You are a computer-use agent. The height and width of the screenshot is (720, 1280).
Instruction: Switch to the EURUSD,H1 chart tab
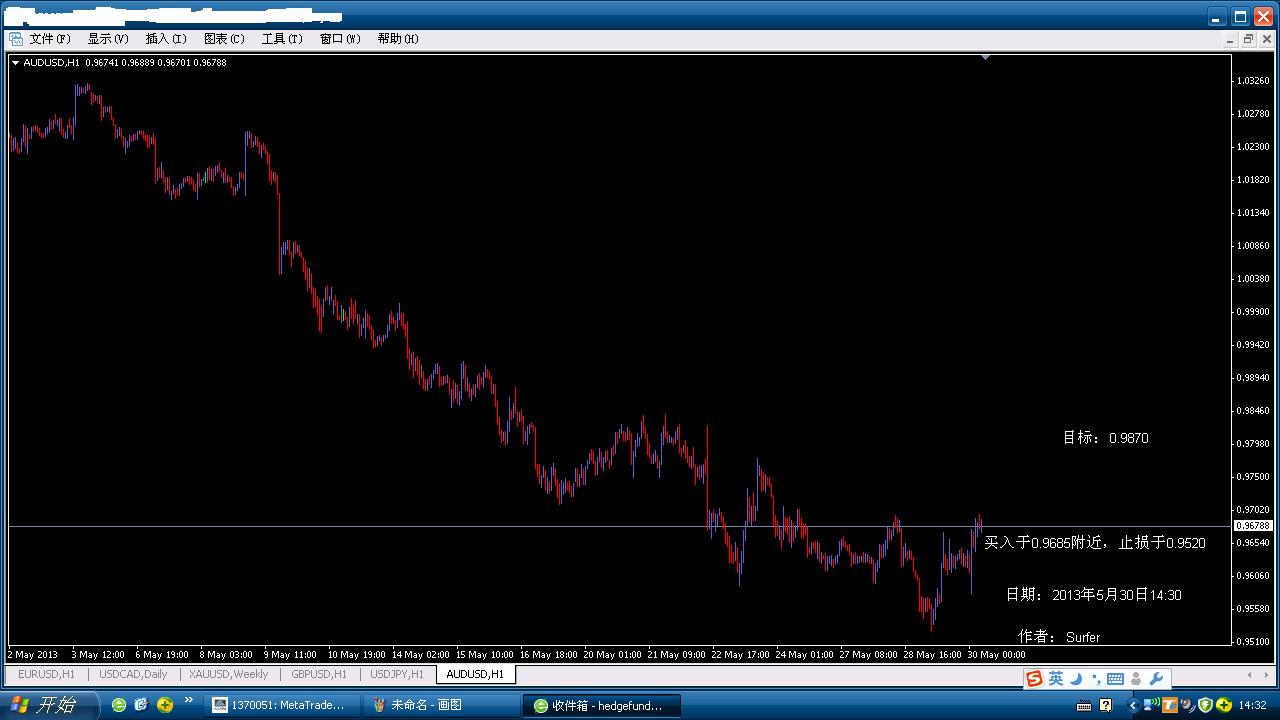pos(46,674)
